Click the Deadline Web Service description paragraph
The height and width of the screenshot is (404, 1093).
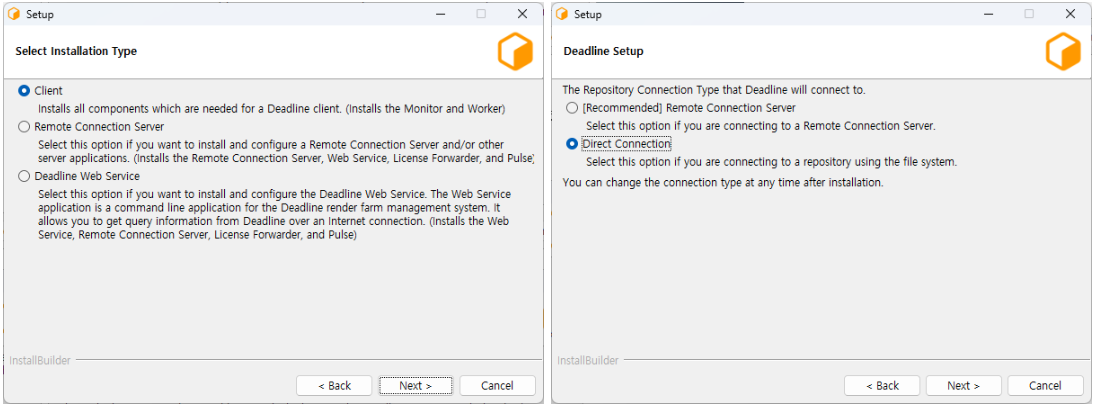point(274,214)
